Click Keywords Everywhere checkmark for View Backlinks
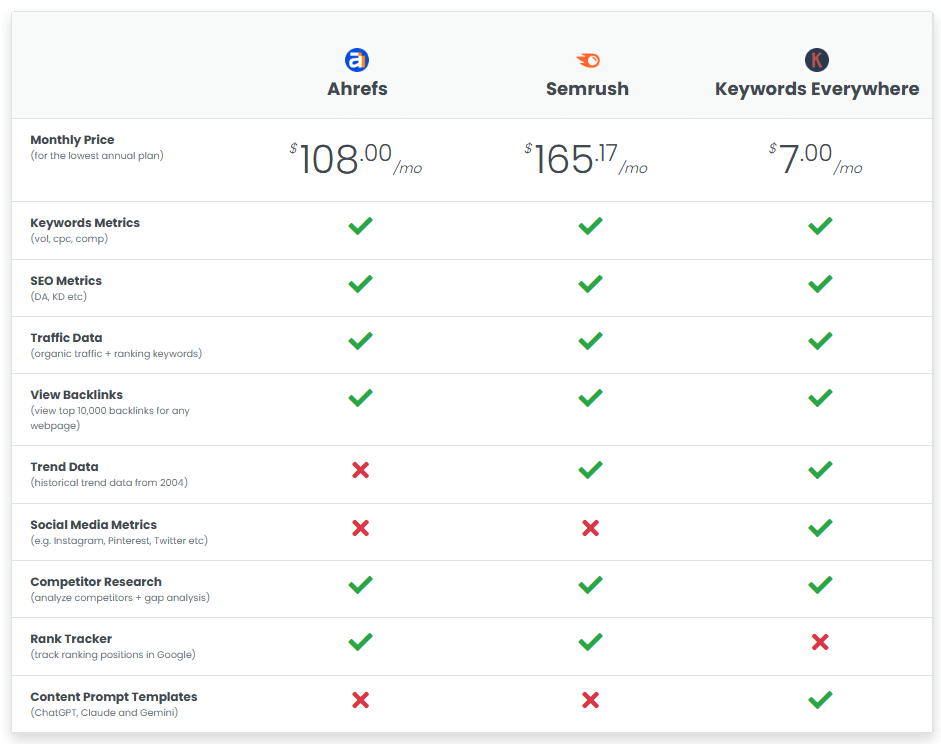Image resolution: width=941 pixels, height=744 pixels. (820, 398)
